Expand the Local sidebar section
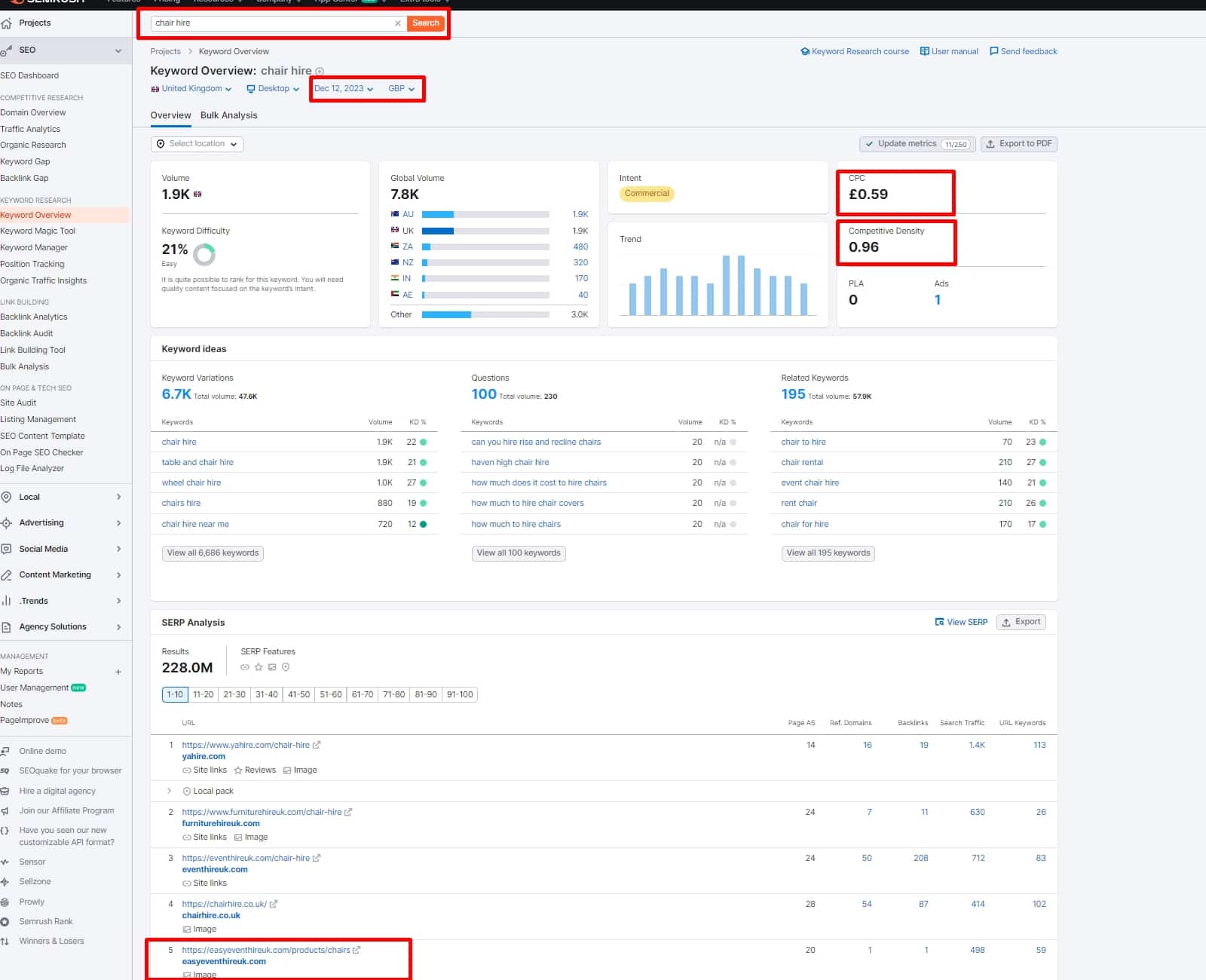The width and height of the screenshot is (1206, 980). [x=119, y=497]
